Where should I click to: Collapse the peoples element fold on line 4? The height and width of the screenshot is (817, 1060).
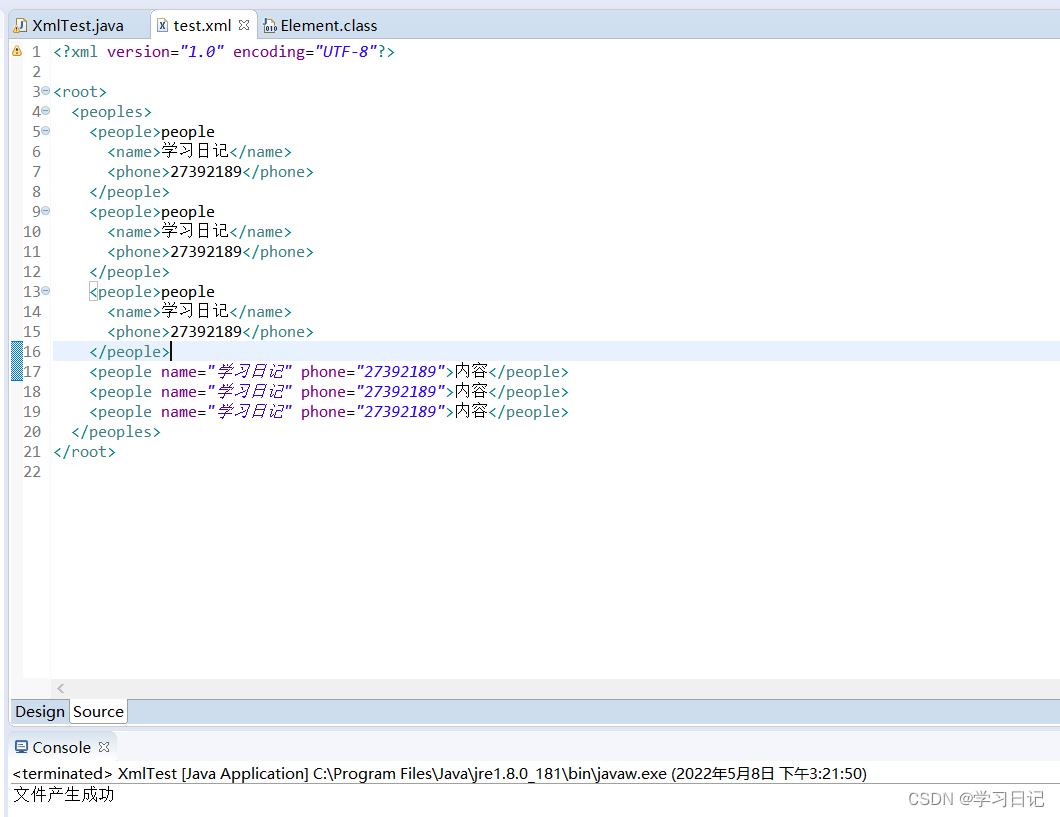point(45,111)
